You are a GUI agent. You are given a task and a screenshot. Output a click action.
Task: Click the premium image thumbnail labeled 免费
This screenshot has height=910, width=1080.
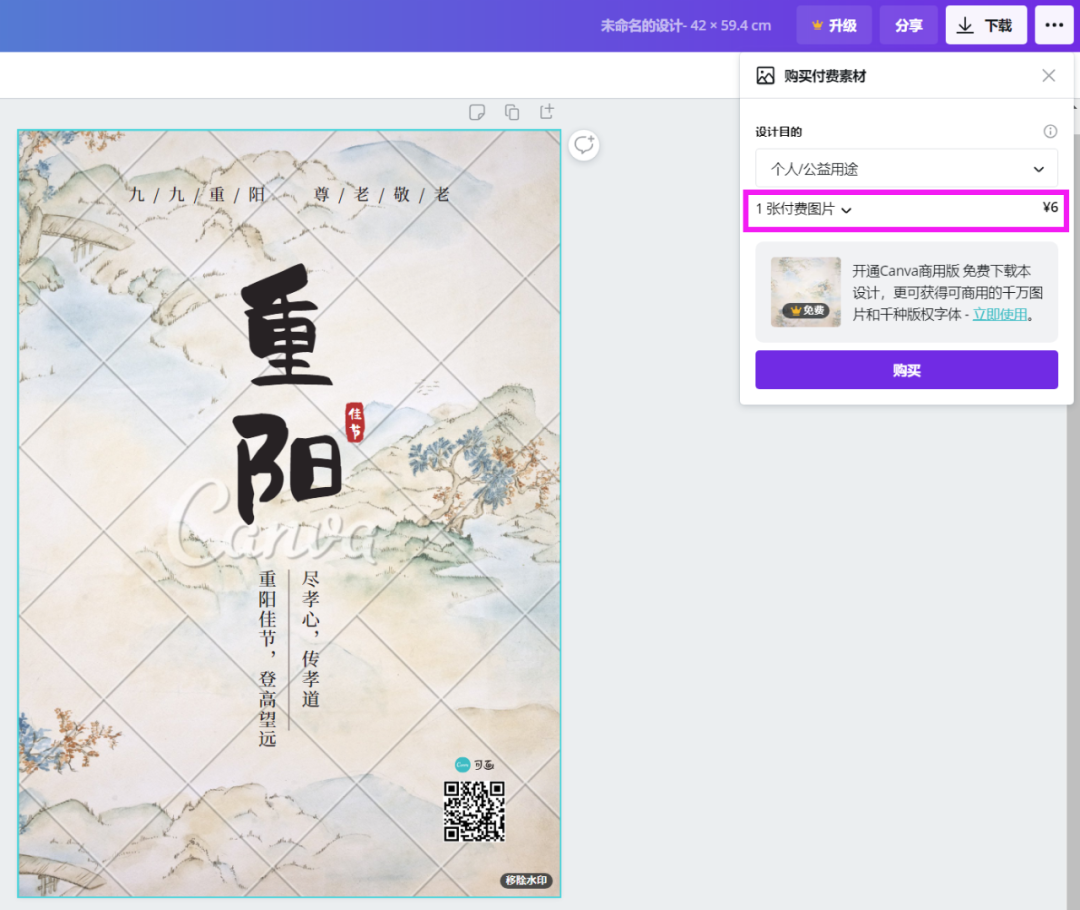point(805,292)
